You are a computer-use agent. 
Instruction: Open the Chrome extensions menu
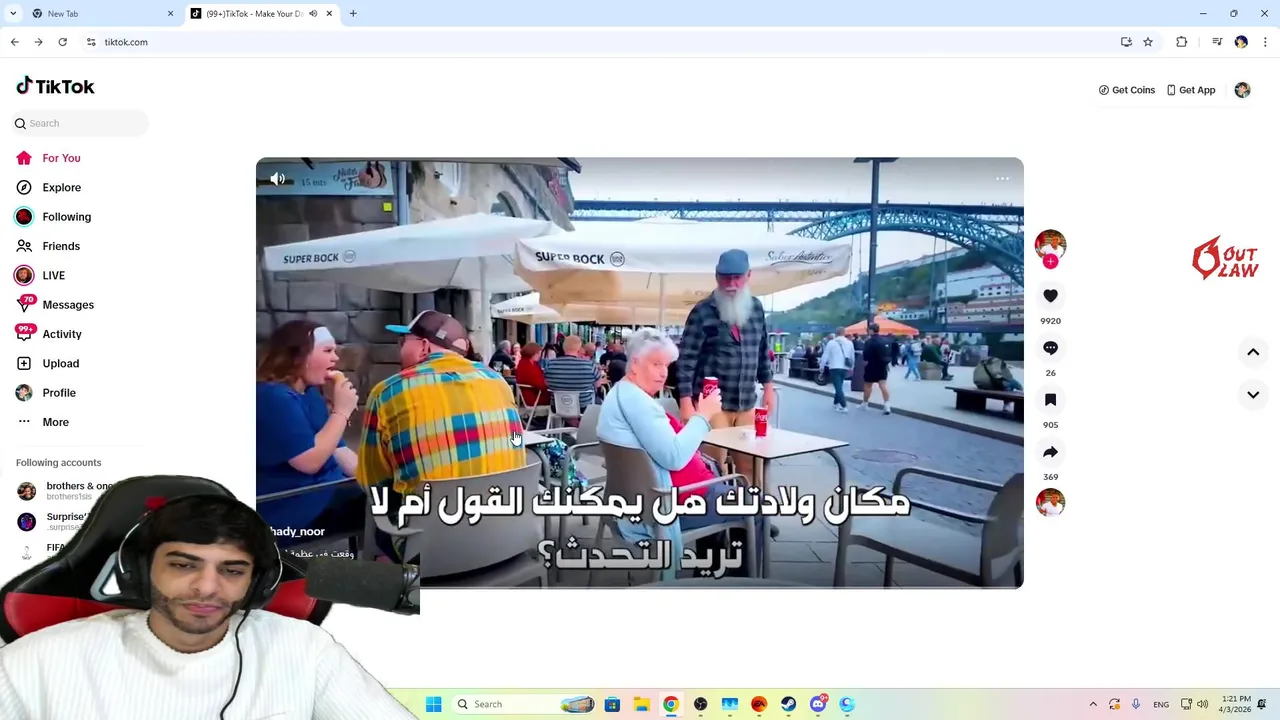(1182, 42)
